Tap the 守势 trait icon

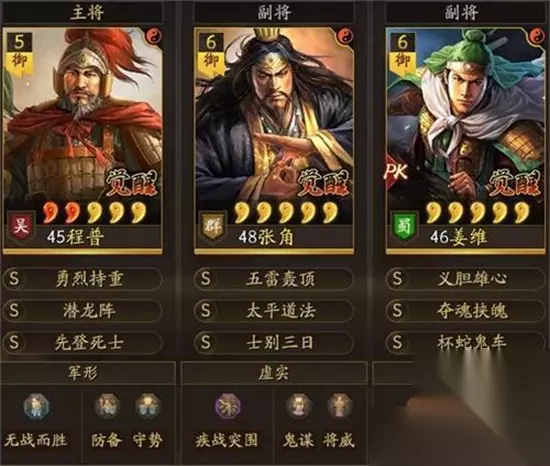[148, 407]
